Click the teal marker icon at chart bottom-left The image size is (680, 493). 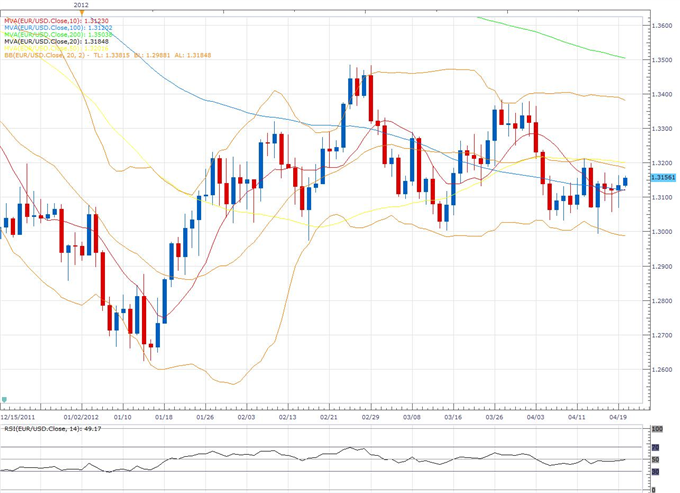coord(5,397)
